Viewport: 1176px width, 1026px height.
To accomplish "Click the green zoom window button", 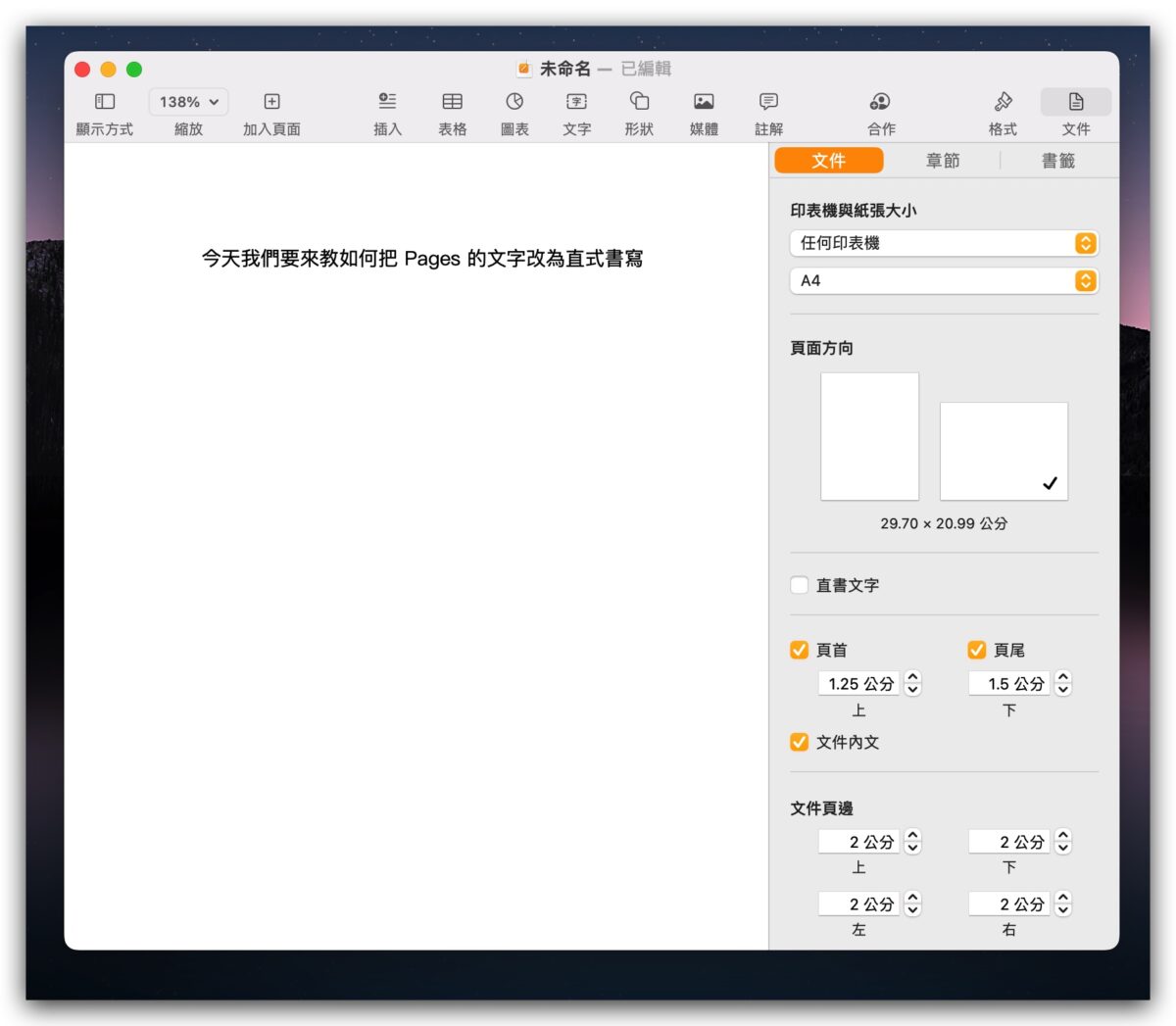I will coord(134,69).
